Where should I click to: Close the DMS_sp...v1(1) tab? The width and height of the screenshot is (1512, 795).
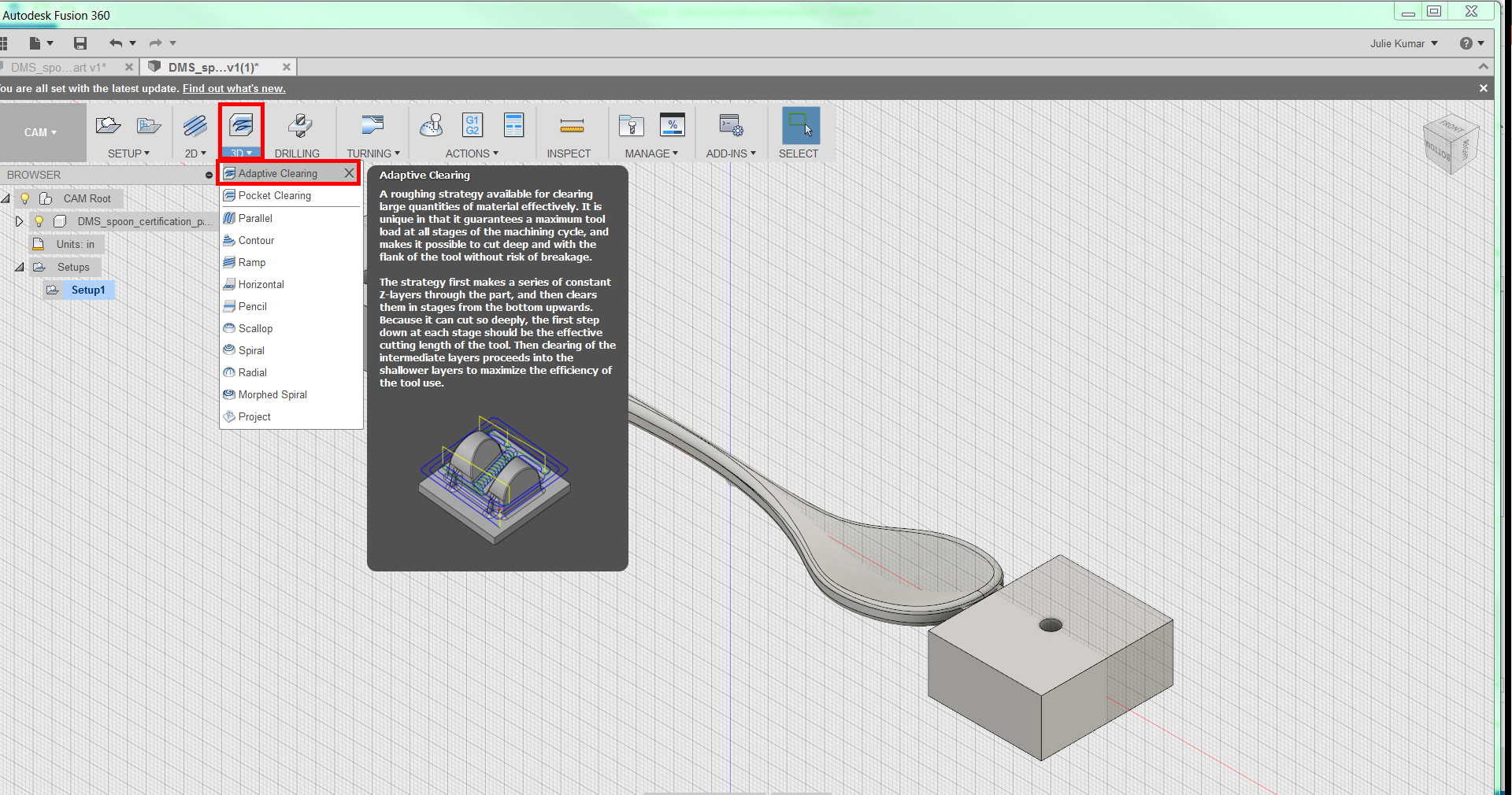[x=287, y=67]
